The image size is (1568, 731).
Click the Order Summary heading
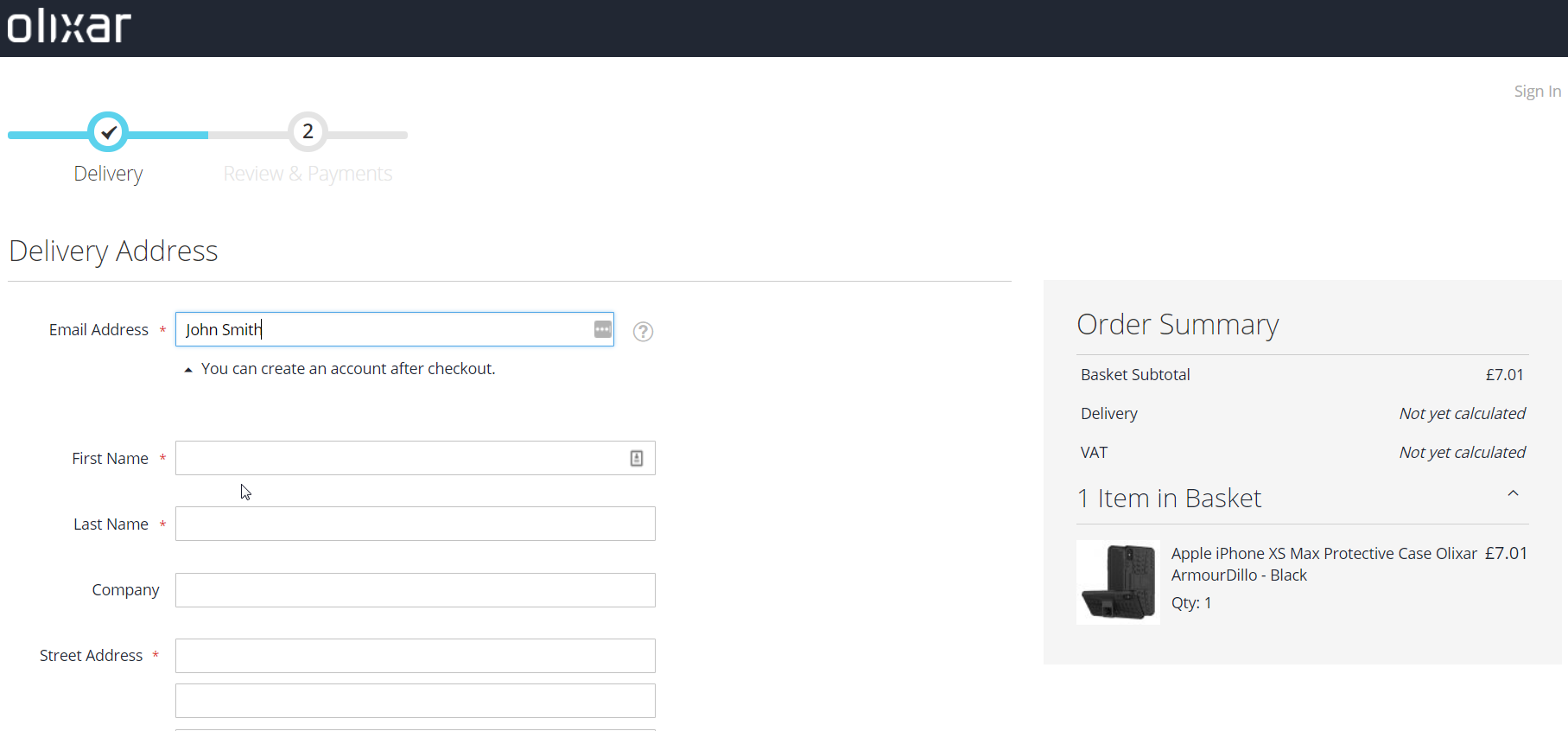tap(1178, 324)
